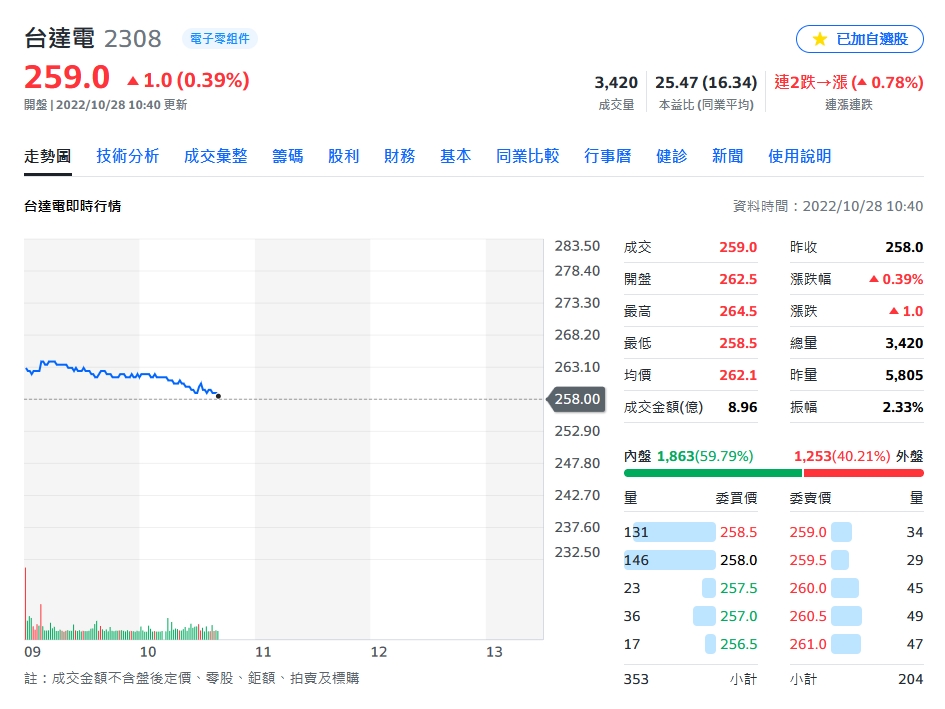Click the bid volume 131
Viewport: 945px width, 709px height.
(x=636, y=532)
